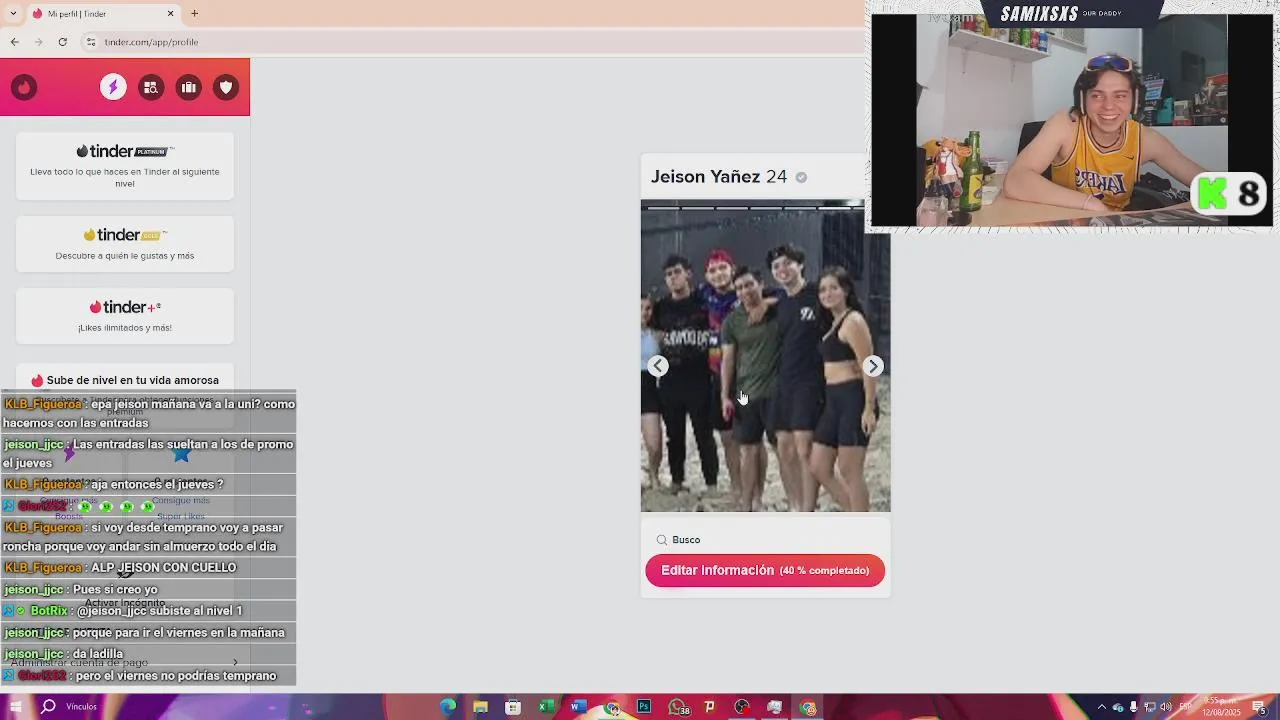Switch to active Chrome taskbar window
This screenshot has width=1280, height=720.
[808, 707]
